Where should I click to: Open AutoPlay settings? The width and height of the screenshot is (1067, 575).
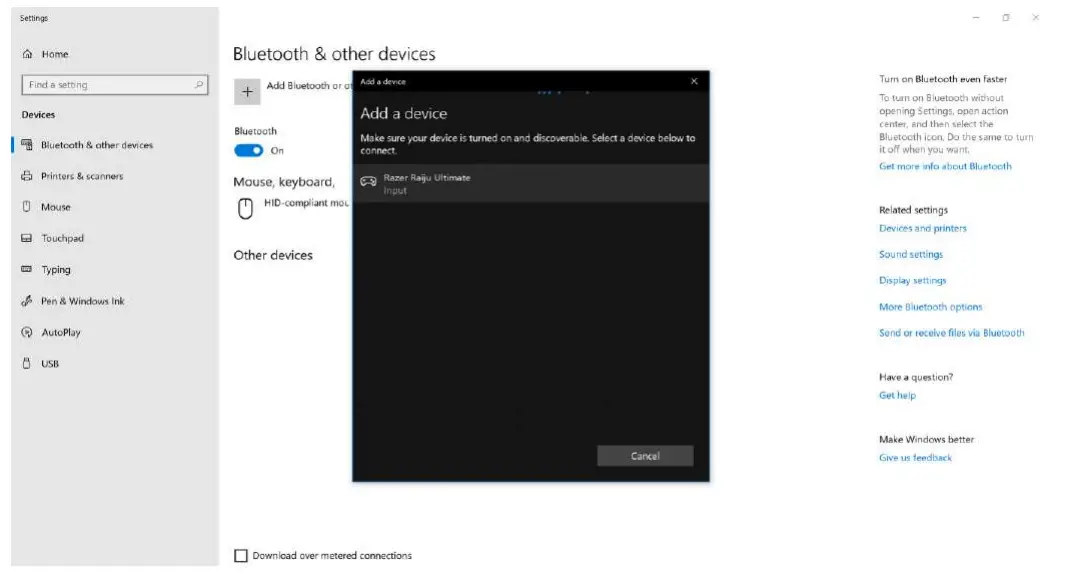[61, 332]
